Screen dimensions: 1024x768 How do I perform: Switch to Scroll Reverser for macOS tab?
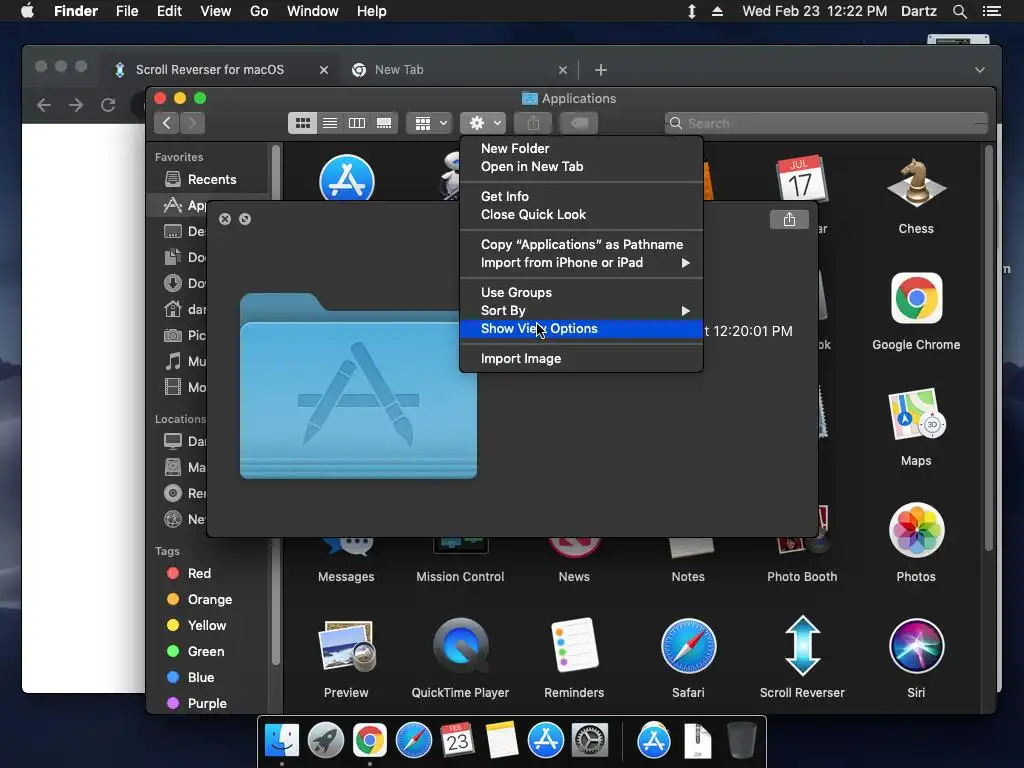pyautogui.click(x=210, y=70)
